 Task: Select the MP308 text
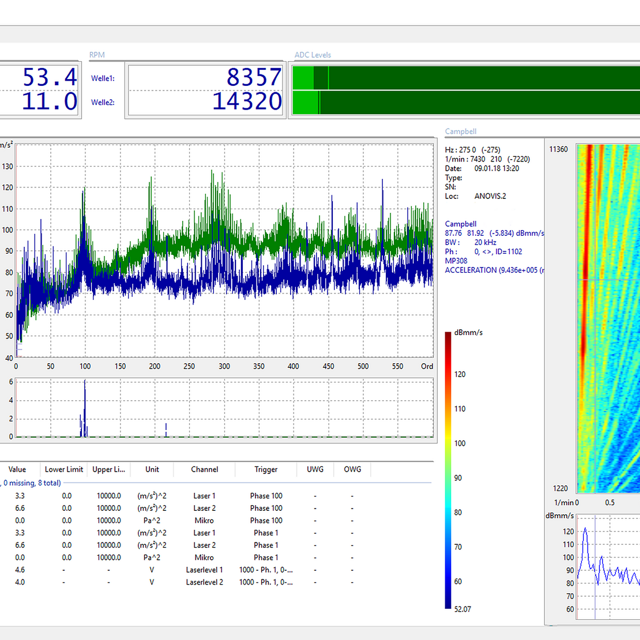(x=456, y=261)
